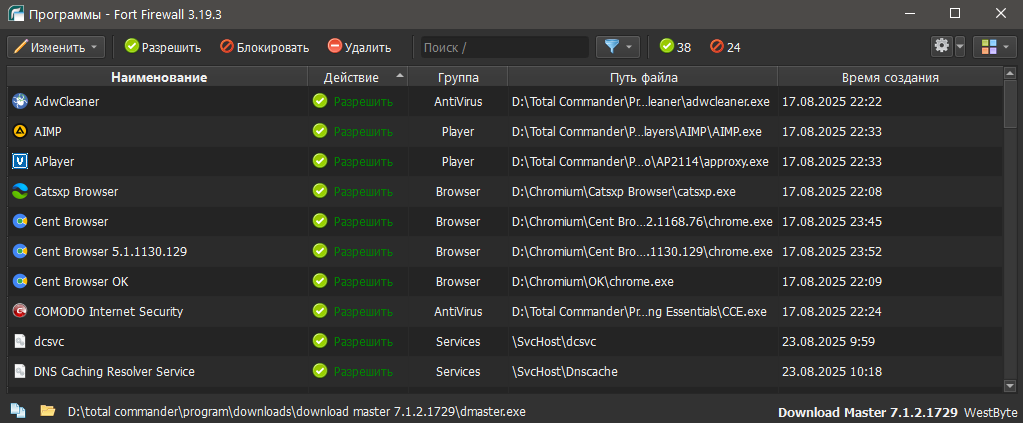
Task: Toggle the allowed programs count 38 filter
Action: pyautogui.click(x=675, y=47)
